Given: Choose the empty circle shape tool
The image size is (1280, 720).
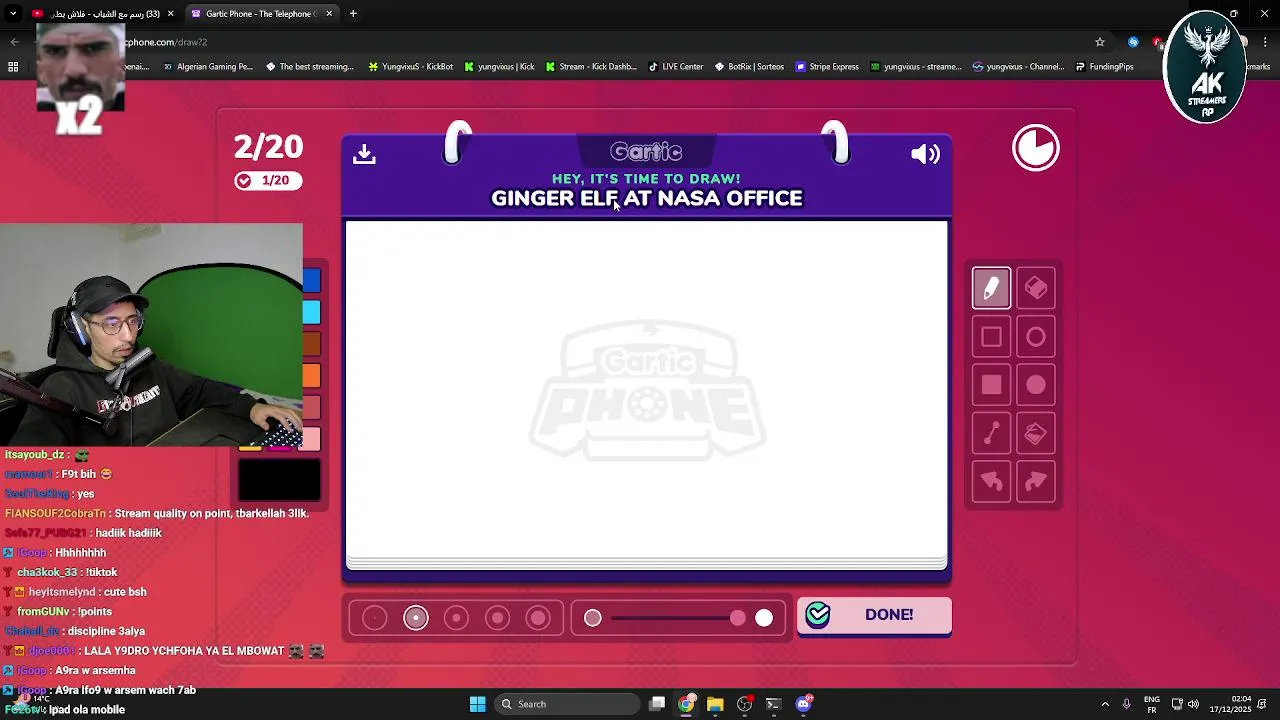Looking at the screenshot, I should coord(1036,337).
